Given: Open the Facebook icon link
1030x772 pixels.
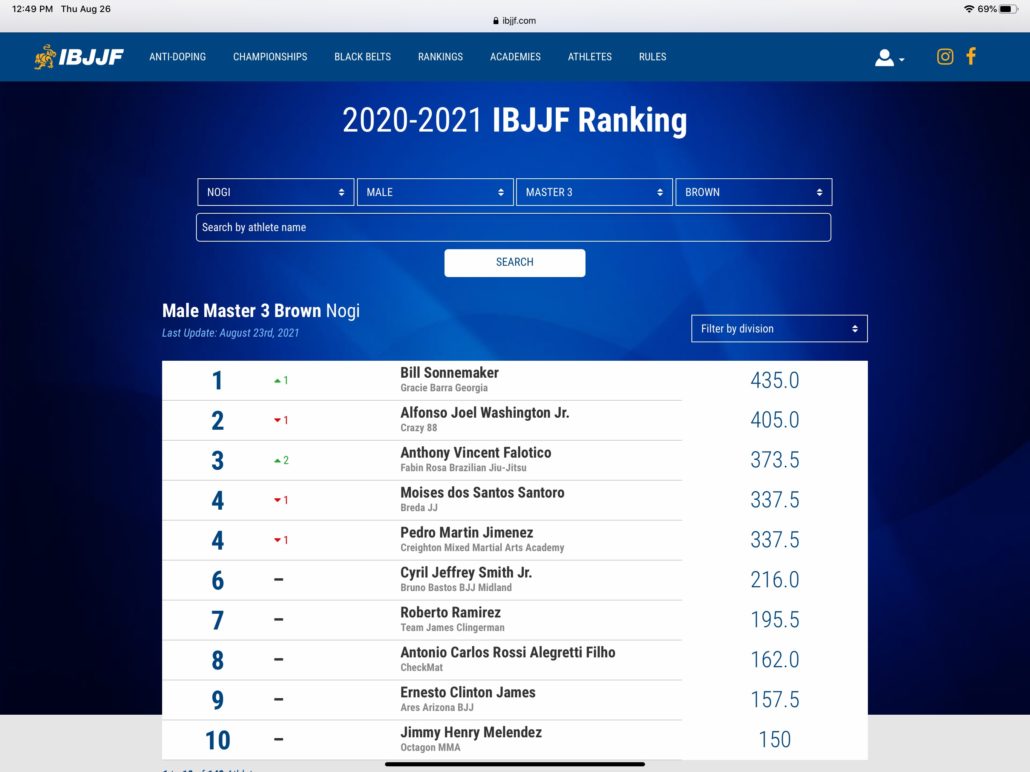Looking at the screenshot, I should [x=971, y=57].
